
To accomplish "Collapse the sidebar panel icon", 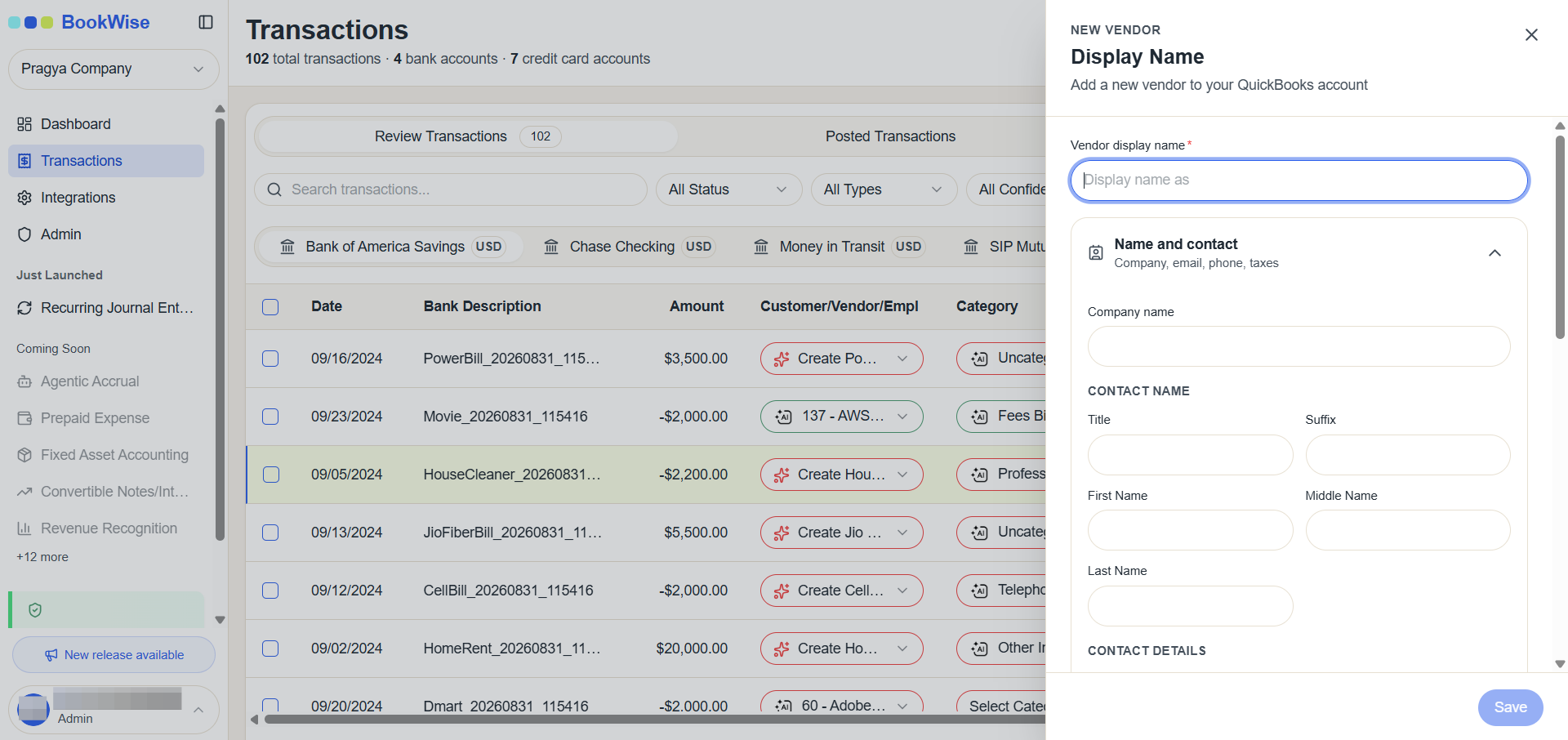I will [206, 22].
